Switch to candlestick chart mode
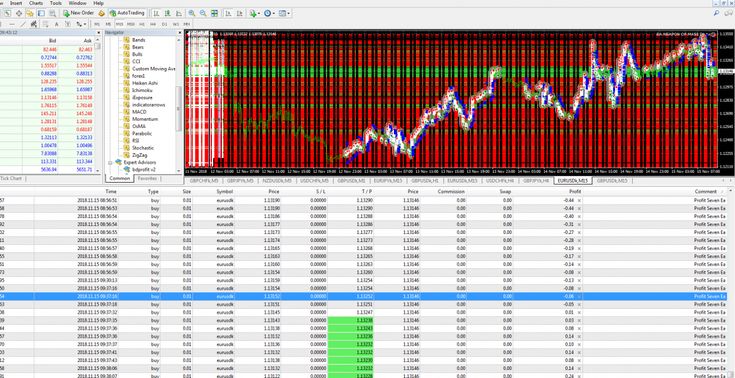 tap(167, 13)
